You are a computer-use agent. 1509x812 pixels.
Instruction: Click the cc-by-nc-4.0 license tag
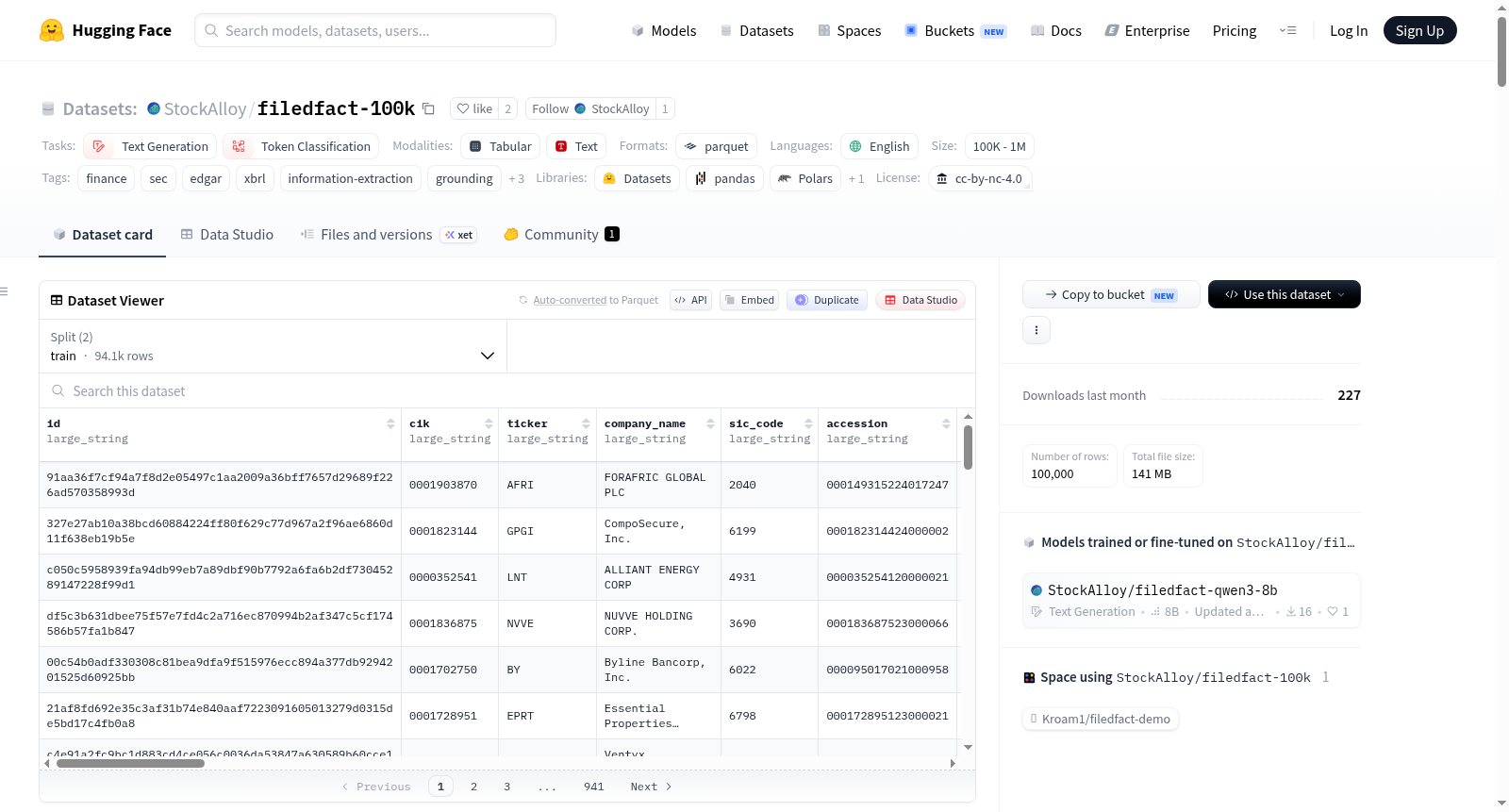[980, 178]
